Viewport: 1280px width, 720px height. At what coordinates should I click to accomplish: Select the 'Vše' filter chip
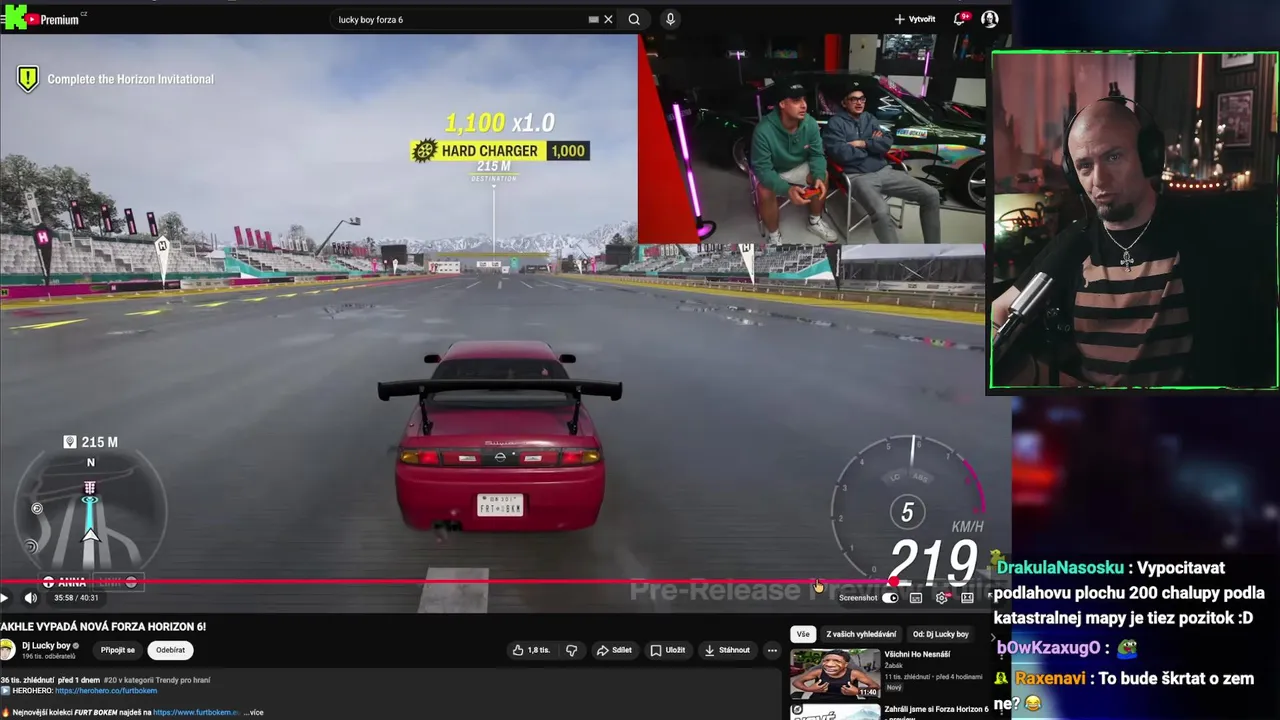tap(803, 634)
